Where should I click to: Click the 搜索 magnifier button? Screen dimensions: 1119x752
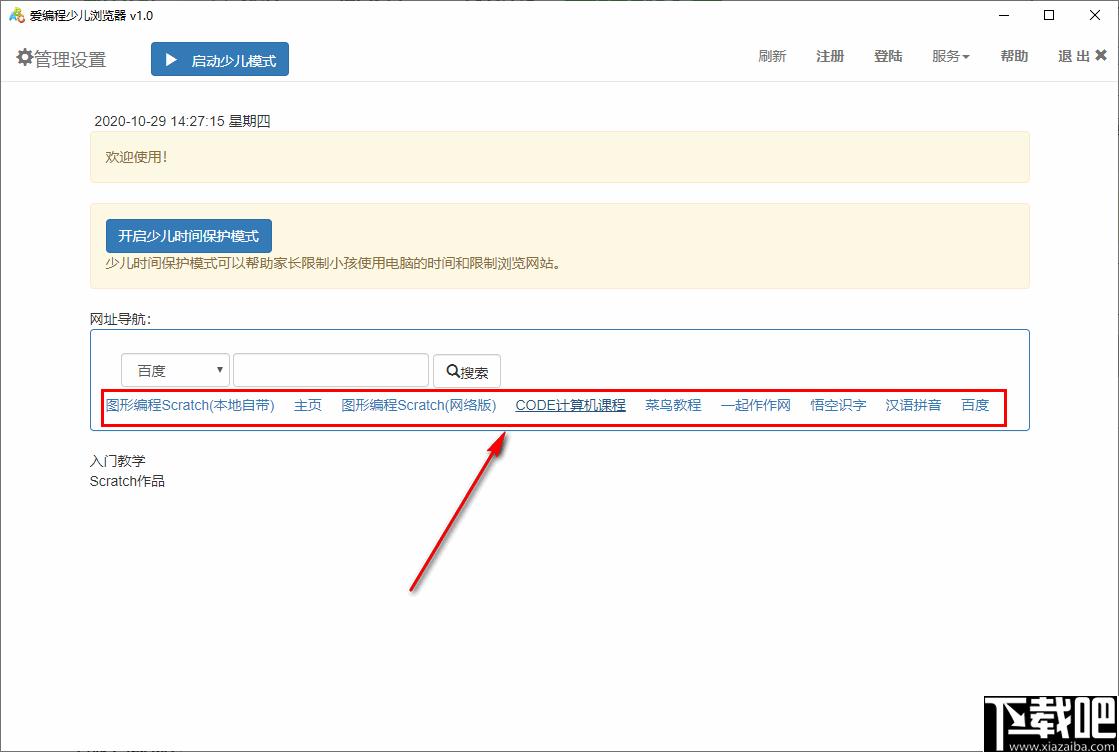(467, 371)
